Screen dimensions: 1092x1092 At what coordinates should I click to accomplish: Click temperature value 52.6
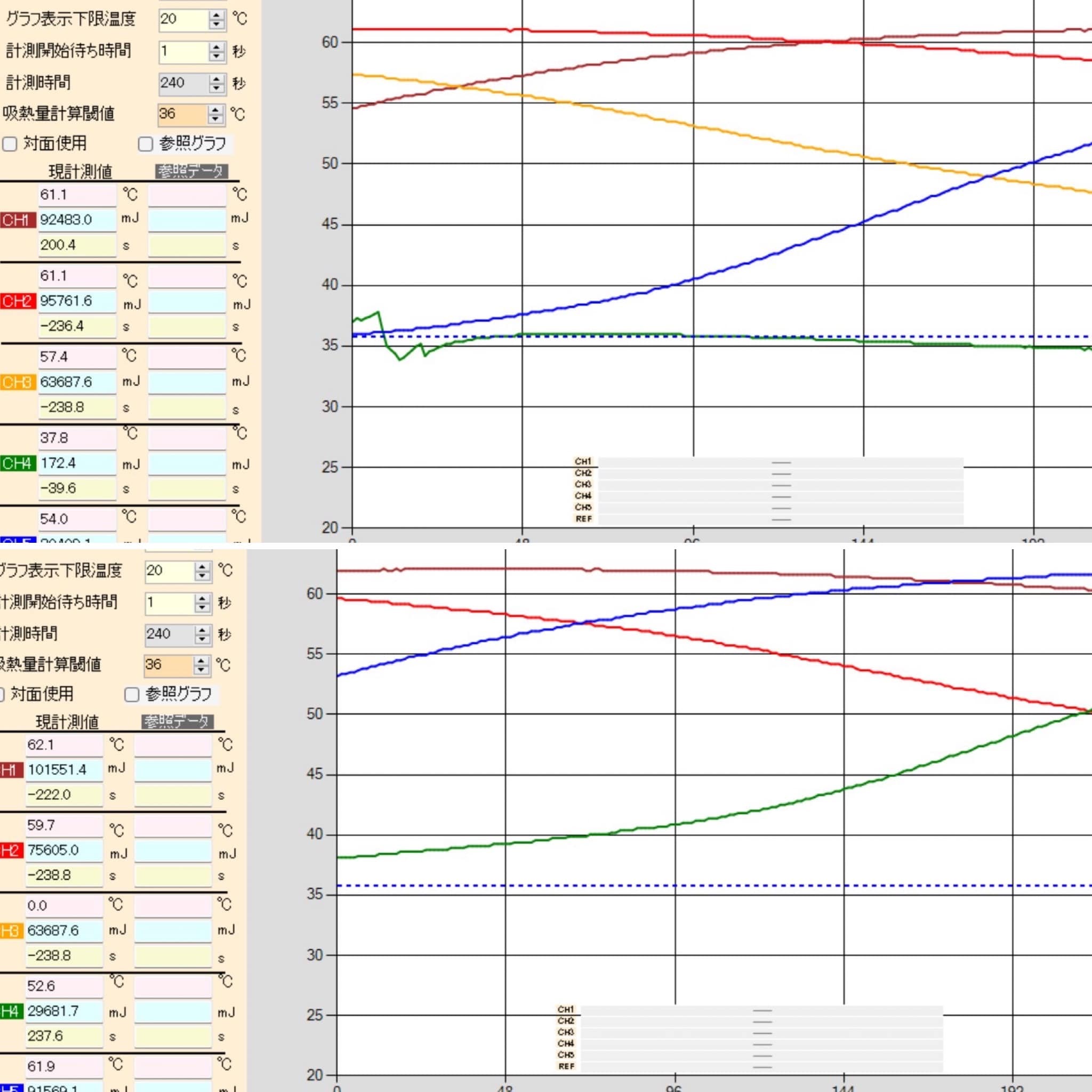pyautogui.click(x=65, y=986)
